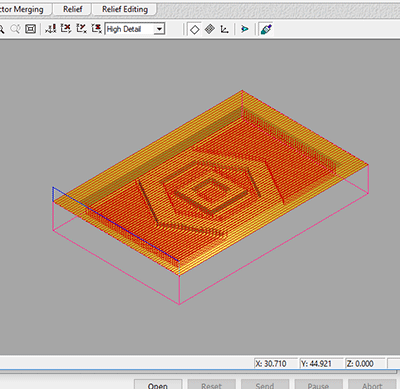This screenshot has width=400, height=389.
Task: Click the Pause button
Action: [318, 384]
